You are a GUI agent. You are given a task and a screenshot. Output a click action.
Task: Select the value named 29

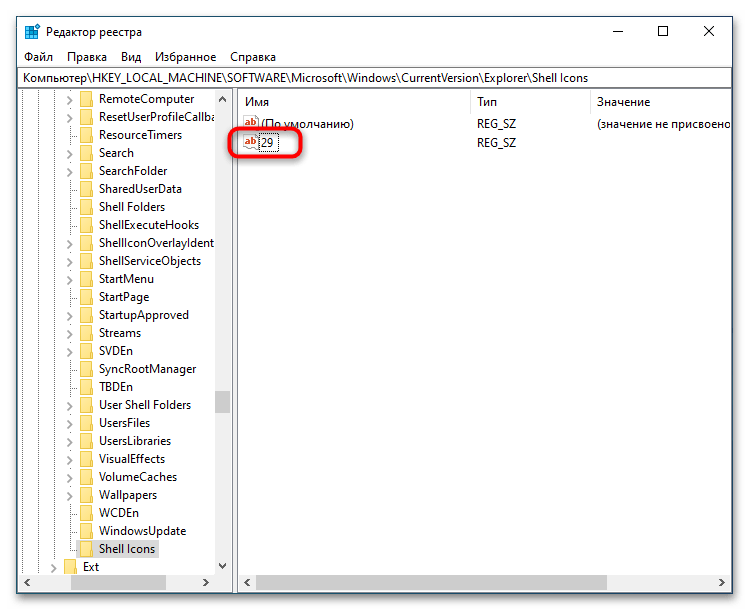pos(268,143)
